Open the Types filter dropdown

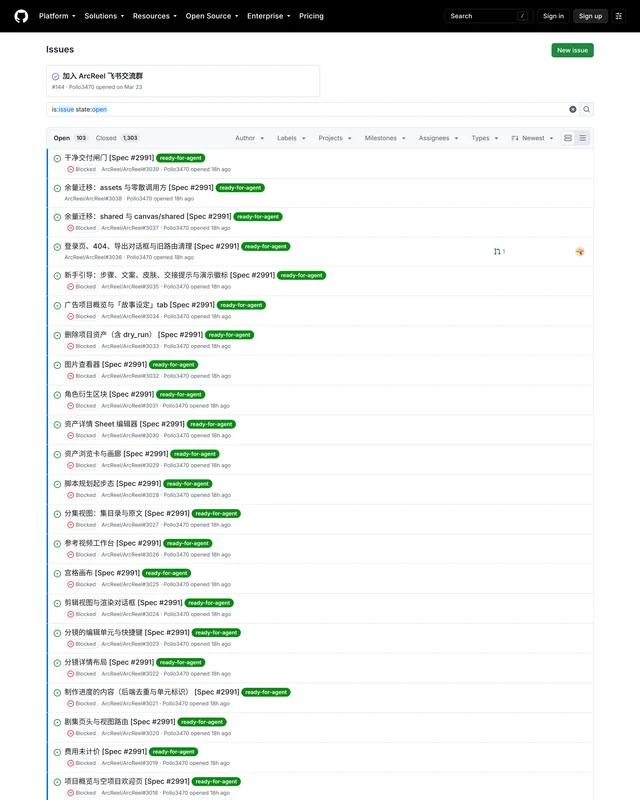pyautogui.click(x=484, y=138)
